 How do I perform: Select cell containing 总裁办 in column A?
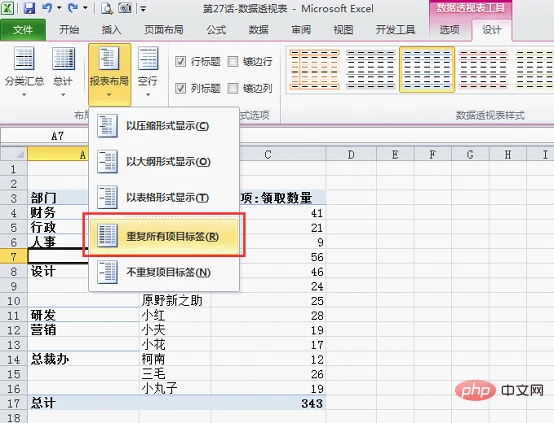pyautogui.click(x=50, y=359)
